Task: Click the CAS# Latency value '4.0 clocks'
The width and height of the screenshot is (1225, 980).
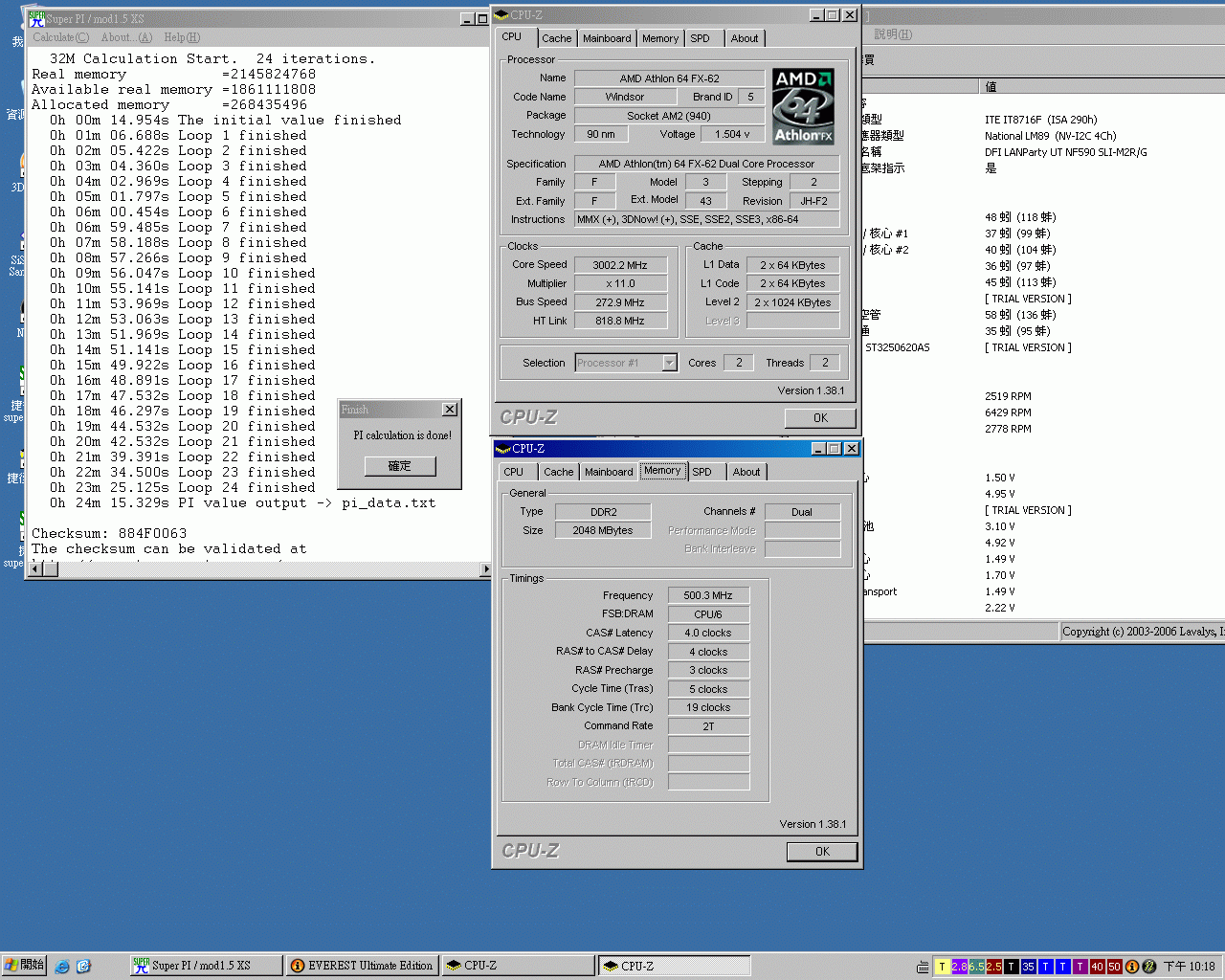Action: click(708, 633)
